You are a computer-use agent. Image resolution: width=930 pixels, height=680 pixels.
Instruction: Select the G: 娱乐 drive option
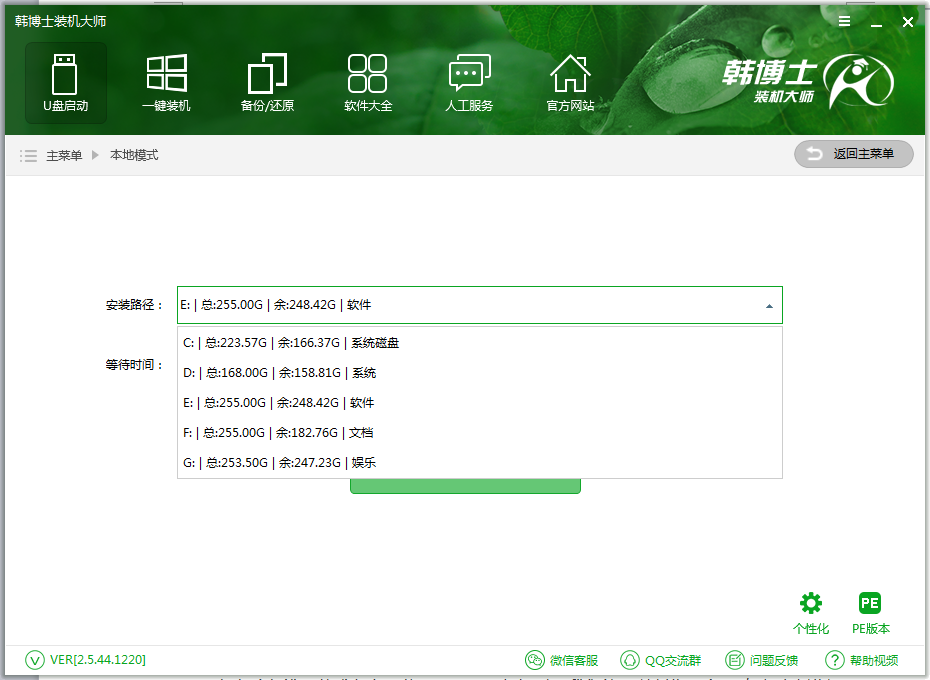click(479, 462)
